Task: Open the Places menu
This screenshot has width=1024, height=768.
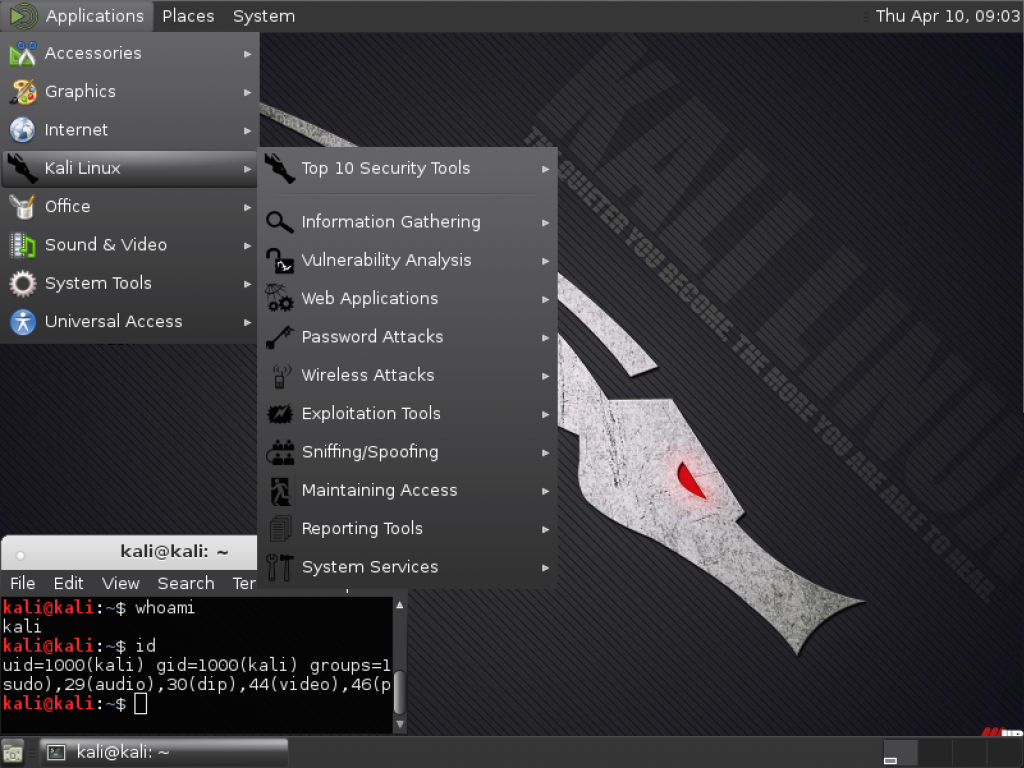Action: 186,15
